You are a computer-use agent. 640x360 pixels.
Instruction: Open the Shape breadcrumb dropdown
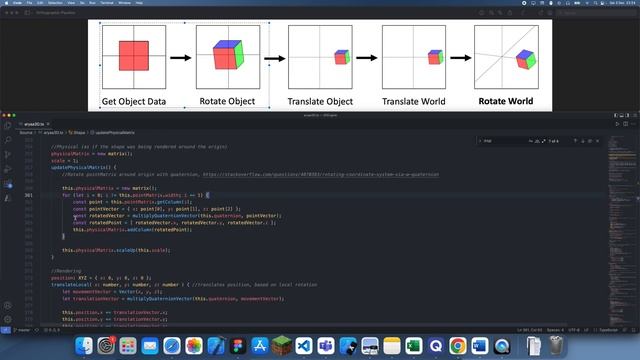click(x=77, y=133)
